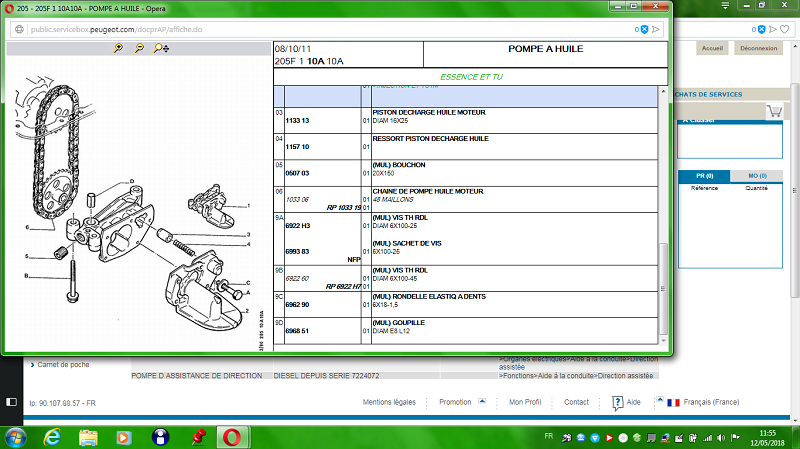The height and width of the screenshot is (449, 800).
Task: Expand the Promotion up-arrow menu
Action: click(x=482, y=401)
